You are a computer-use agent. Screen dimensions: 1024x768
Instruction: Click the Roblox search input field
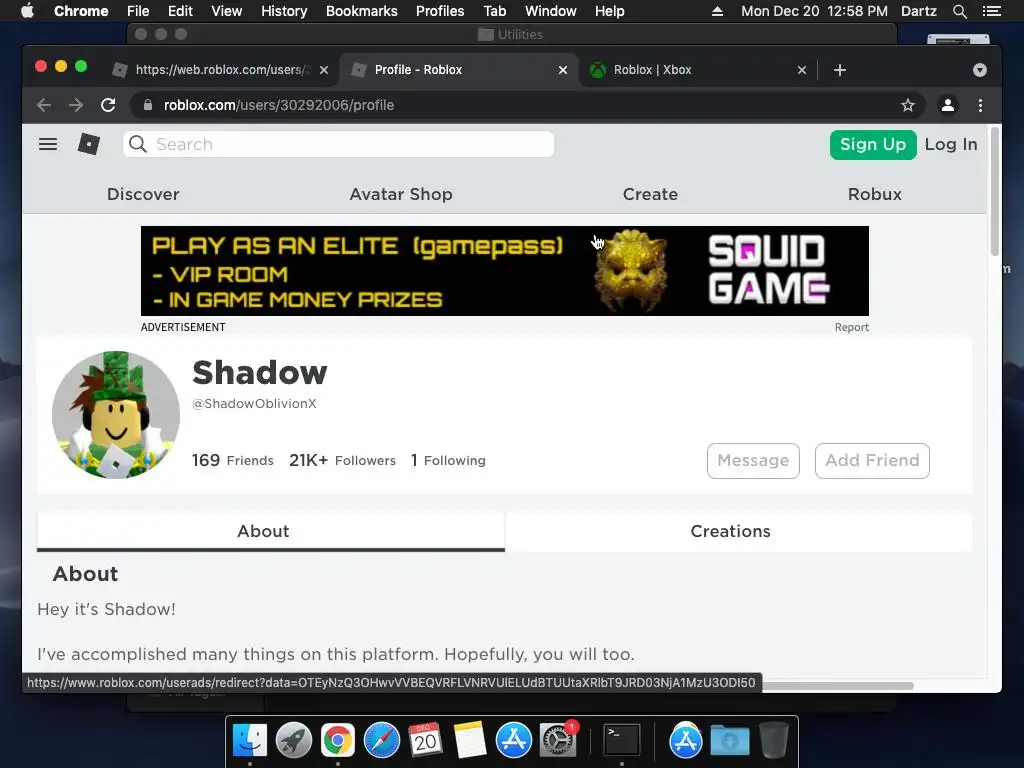(338, 144)
